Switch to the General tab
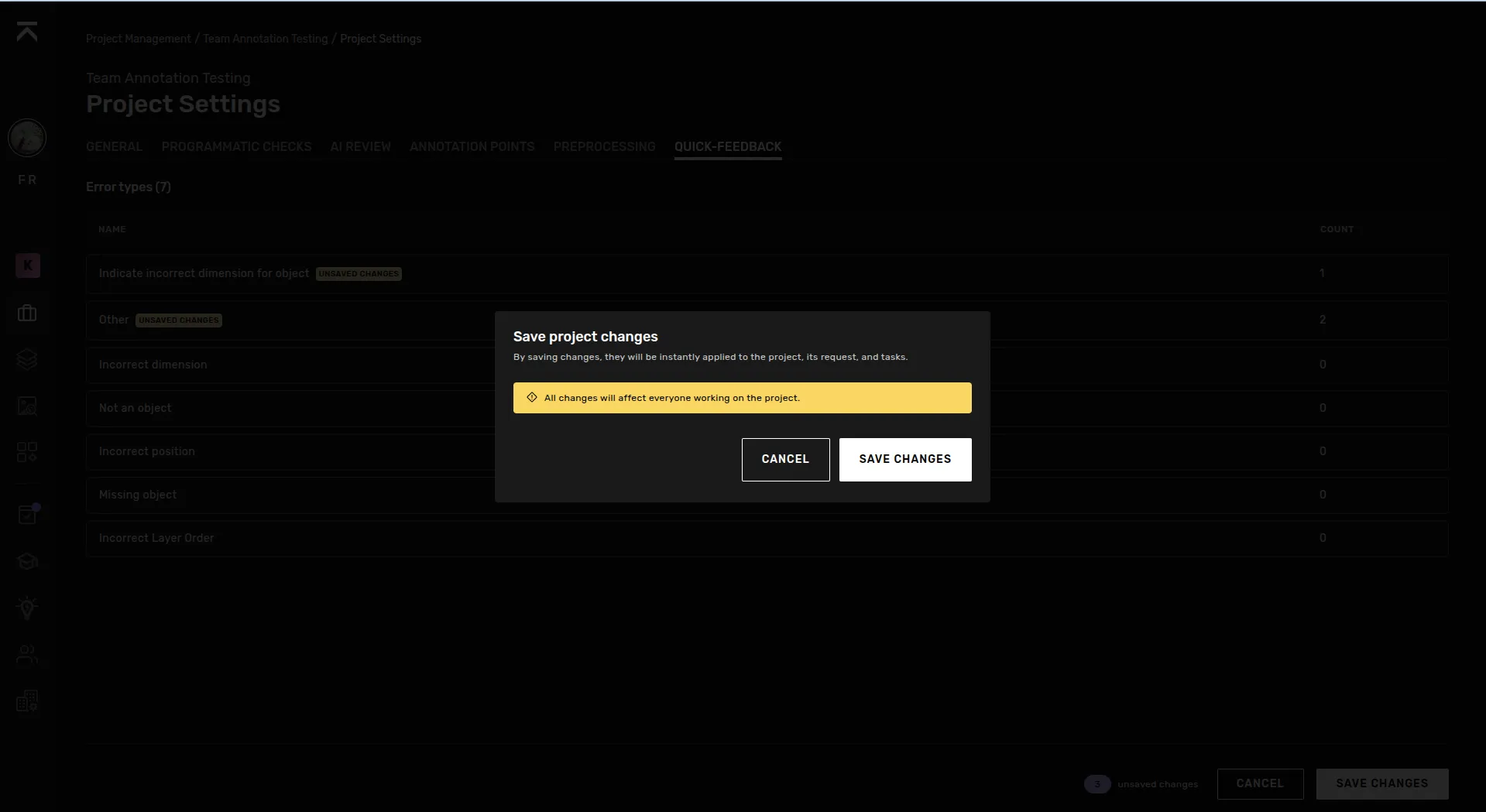This screenshot has width=1486, height=812. click(115, 147)
